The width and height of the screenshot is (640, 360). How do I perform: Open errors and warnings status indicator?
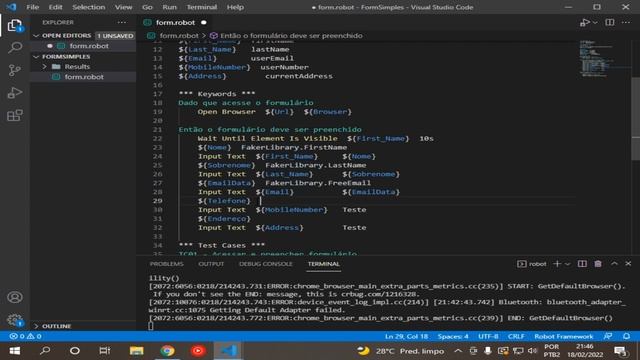point(25,336)
